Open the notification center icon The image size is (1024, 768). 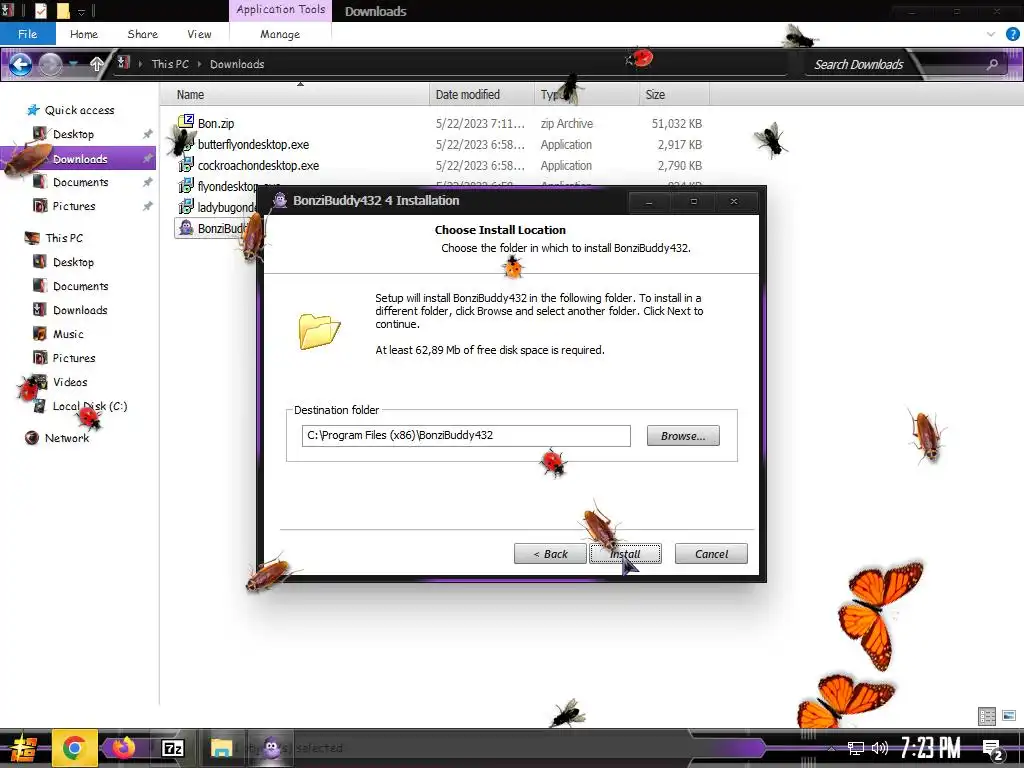pos(993,750)
